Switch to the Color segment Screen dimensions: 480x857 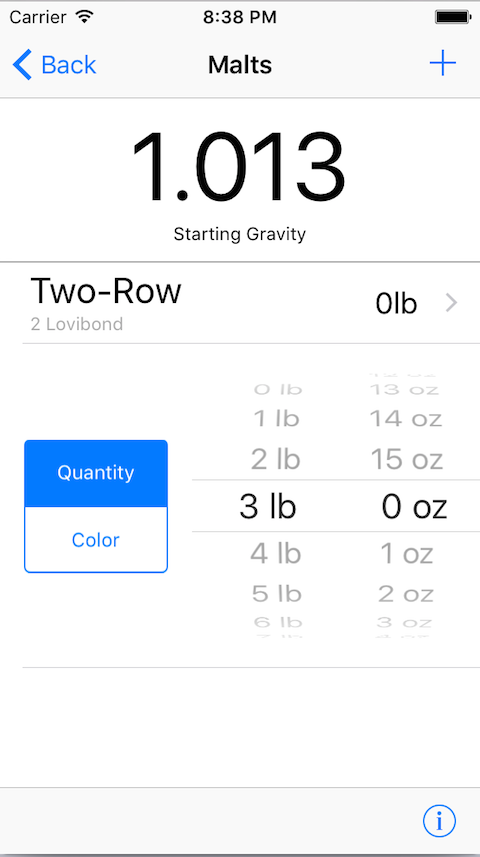tap(96, 540)
